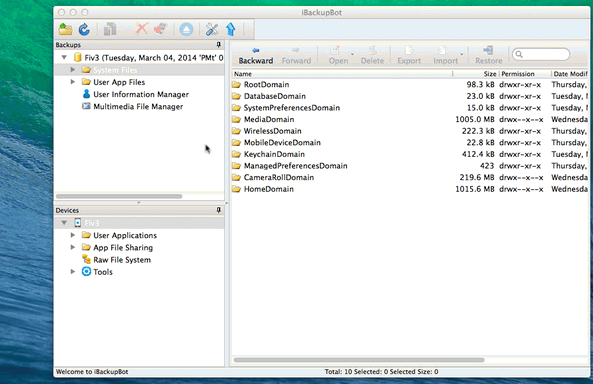The width and height of the screenshot is (593, 384).
Task: Select the KeychainDomain folder row
Action: 410,154
